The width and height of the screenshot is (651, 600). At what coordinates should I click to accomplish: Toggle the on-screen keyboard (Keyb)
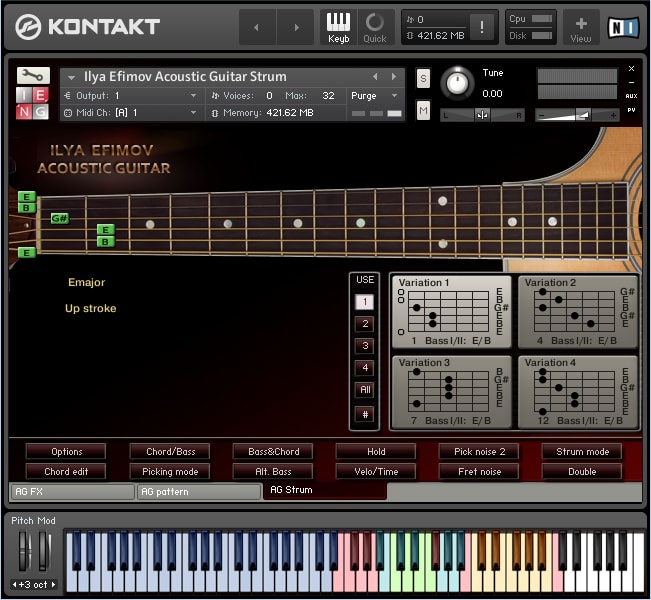[x=338, y=27]
